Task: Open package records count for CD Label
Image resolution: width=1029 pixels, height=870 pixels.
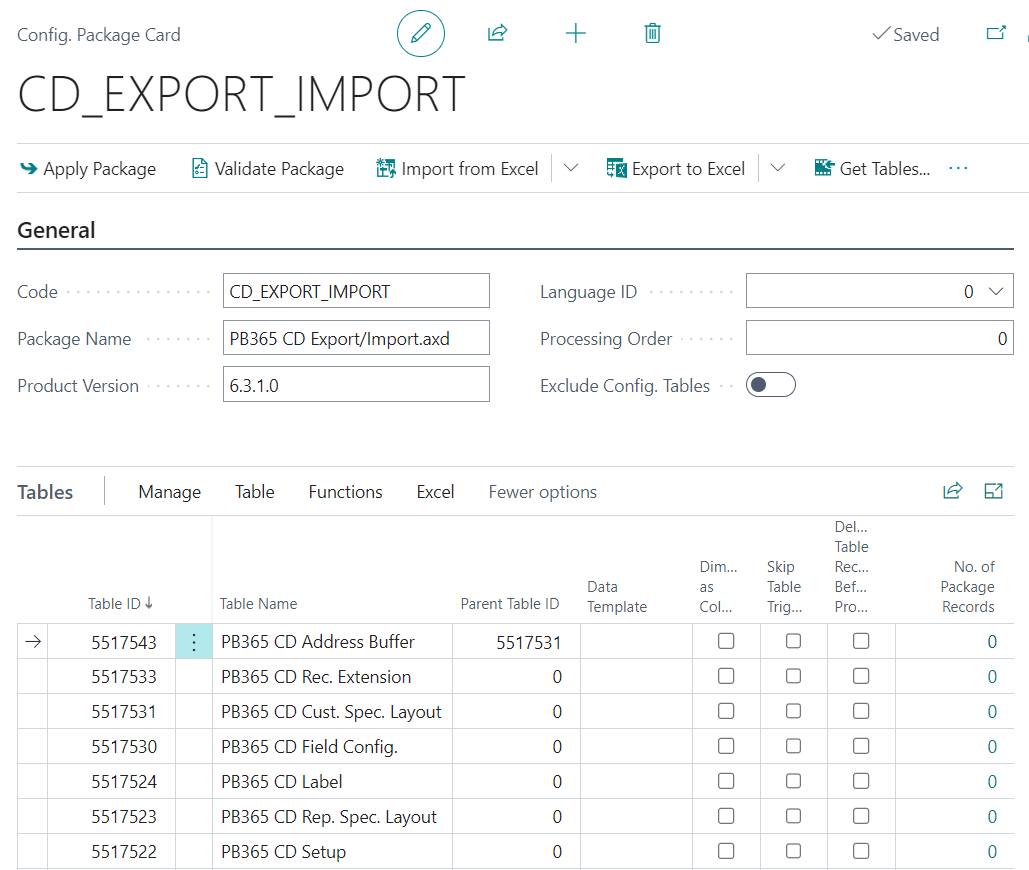Action: tap(992, 781)
